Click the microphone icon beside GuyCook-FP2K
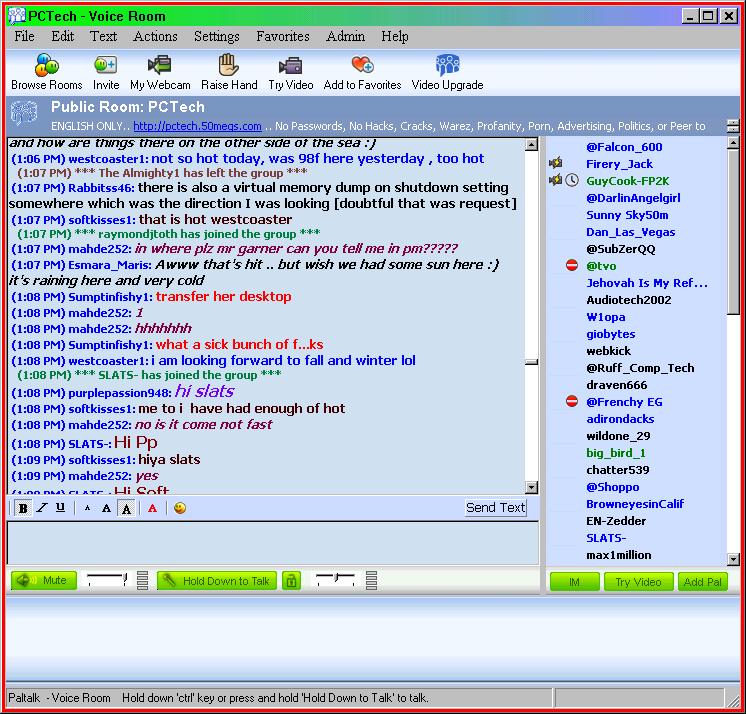The height and width of the screenshot is (714, 746). click(x=555, y=180)
